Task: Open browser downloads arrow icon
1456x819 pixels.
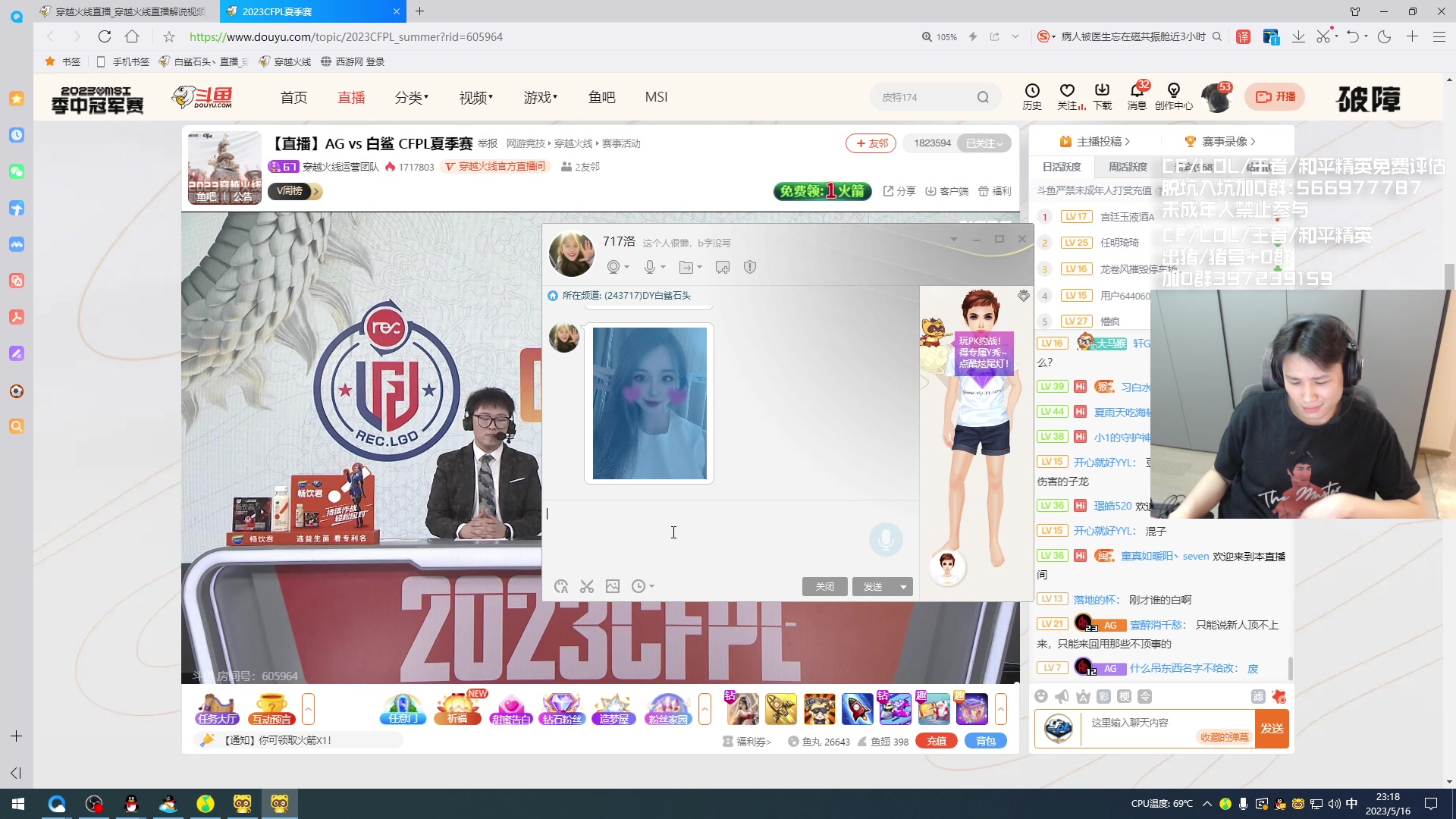Action: point(1298,36)
